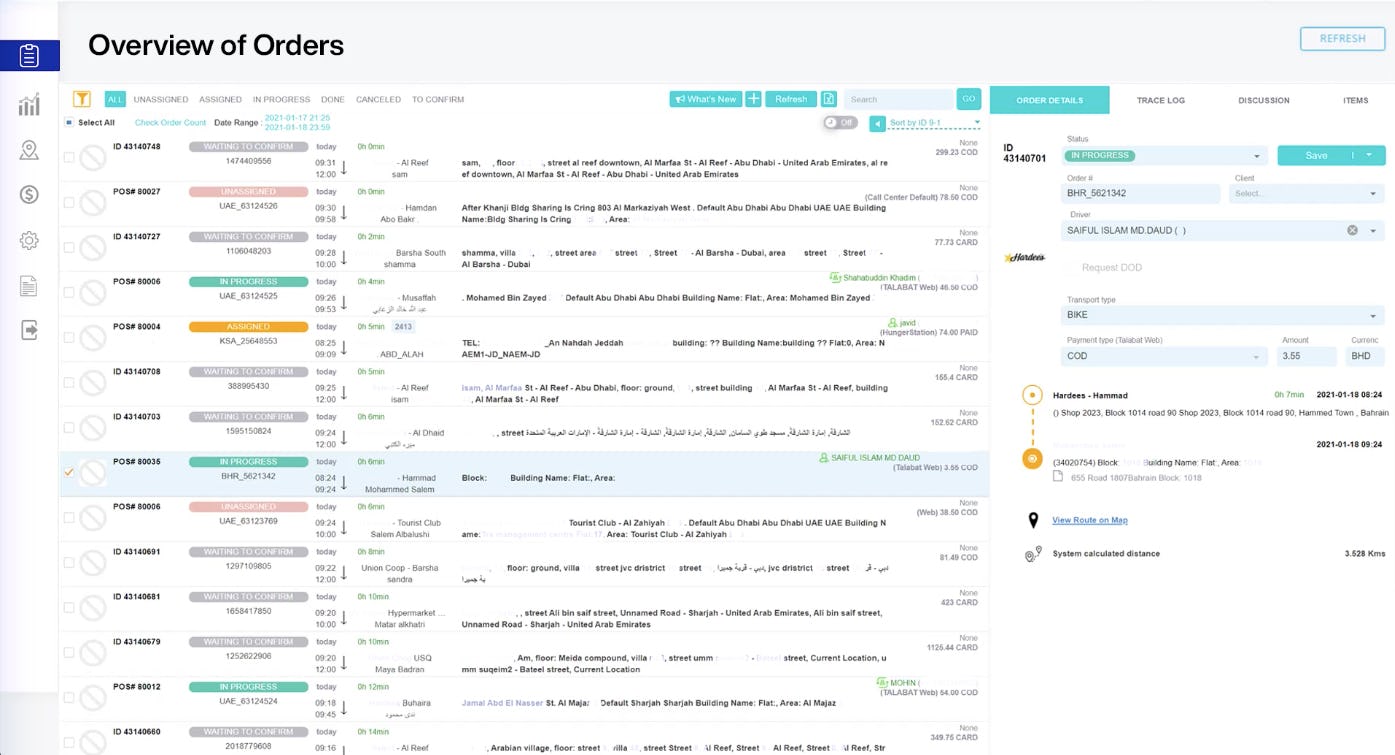Open the View Route on Map link

click(x=1089, y=520)
